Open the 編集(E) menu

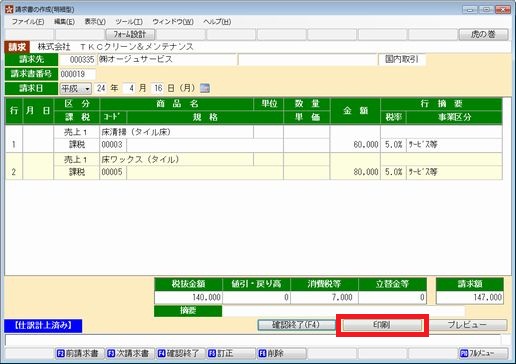64,22
